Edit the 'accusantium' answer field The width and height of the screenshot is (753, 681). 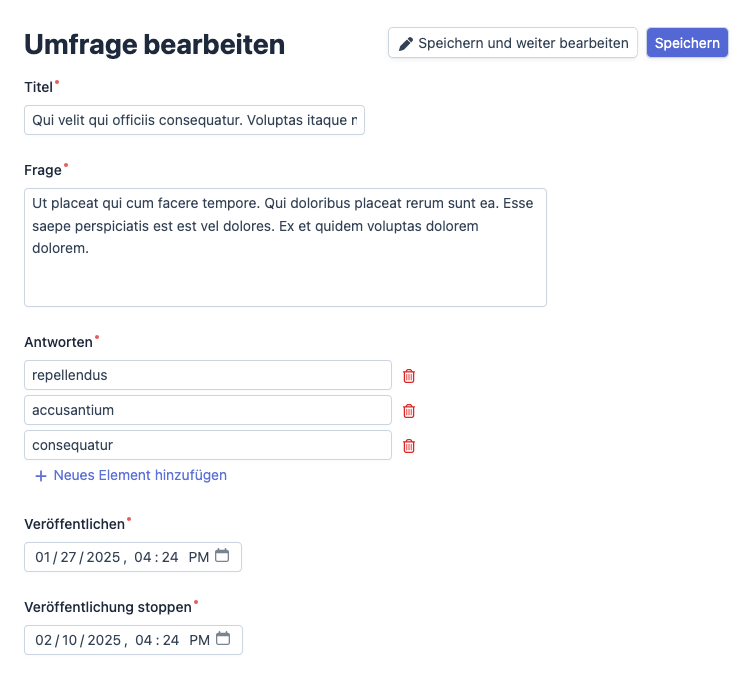click(207, 410)
